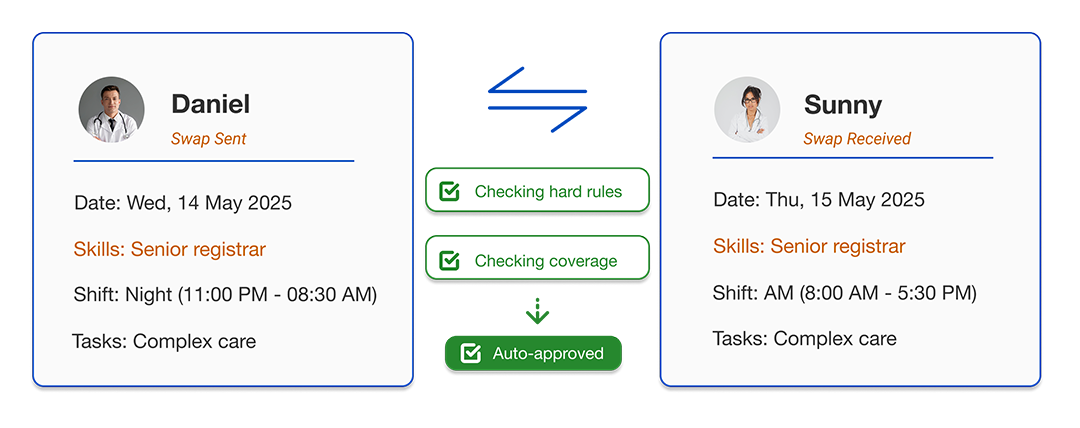Click the Swap Received status label
The height and width of the screenshot is (428, 1080).
click(x=857, y=139)
